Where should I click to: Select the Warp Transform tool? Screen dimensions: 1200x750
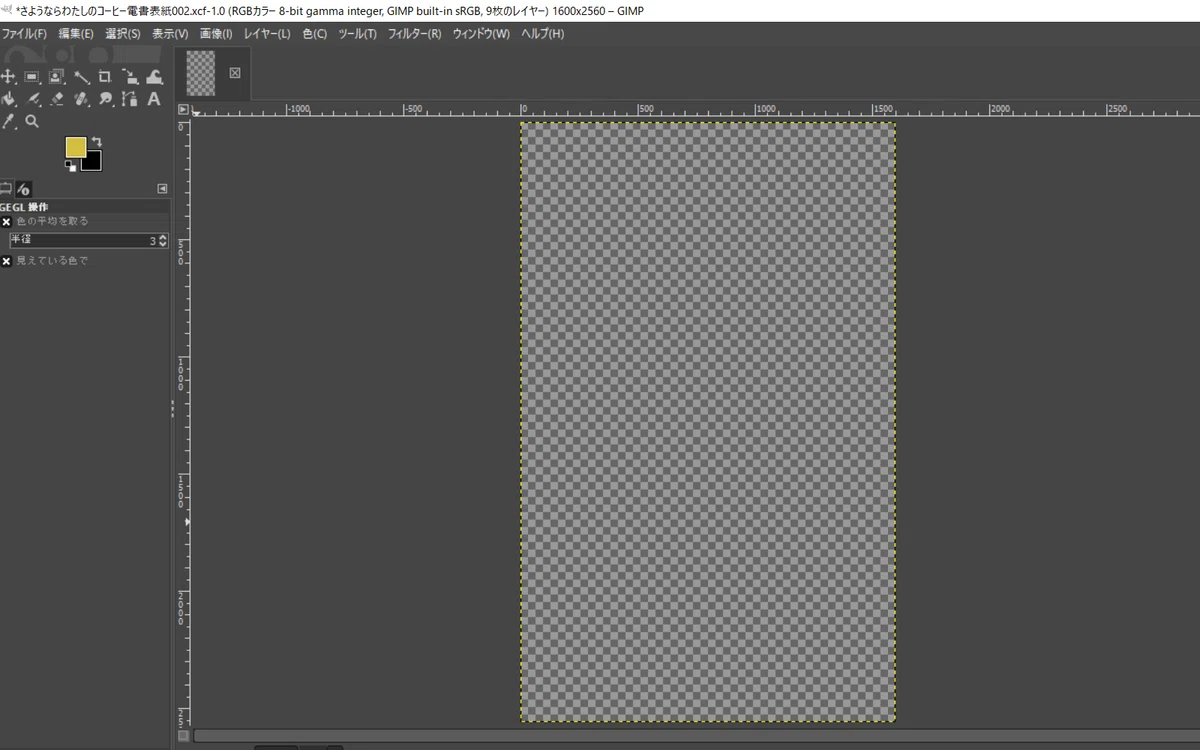(x=154, y=76)
